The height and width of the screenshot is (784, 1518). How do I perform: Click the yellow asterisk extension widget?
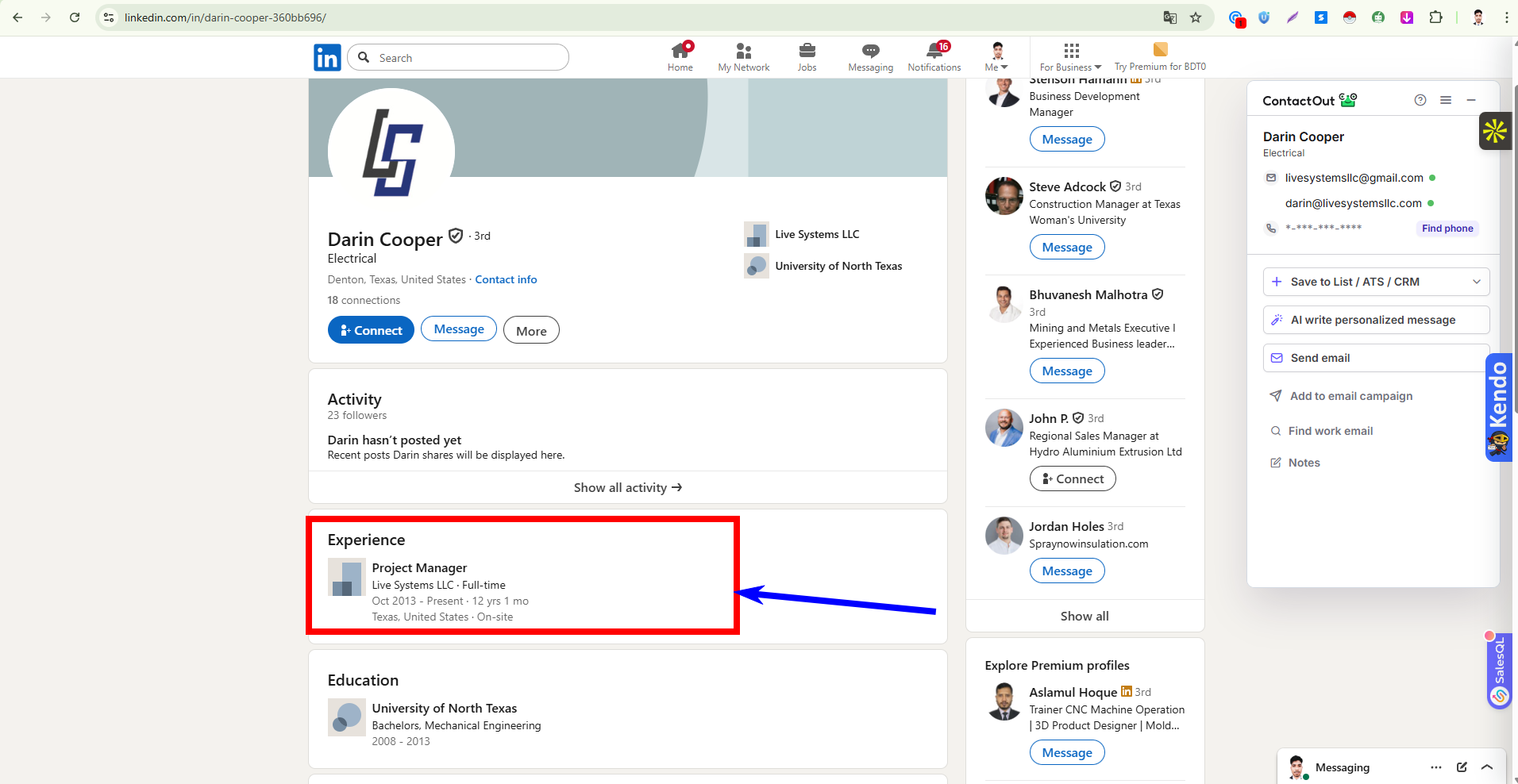[1495, 131]
